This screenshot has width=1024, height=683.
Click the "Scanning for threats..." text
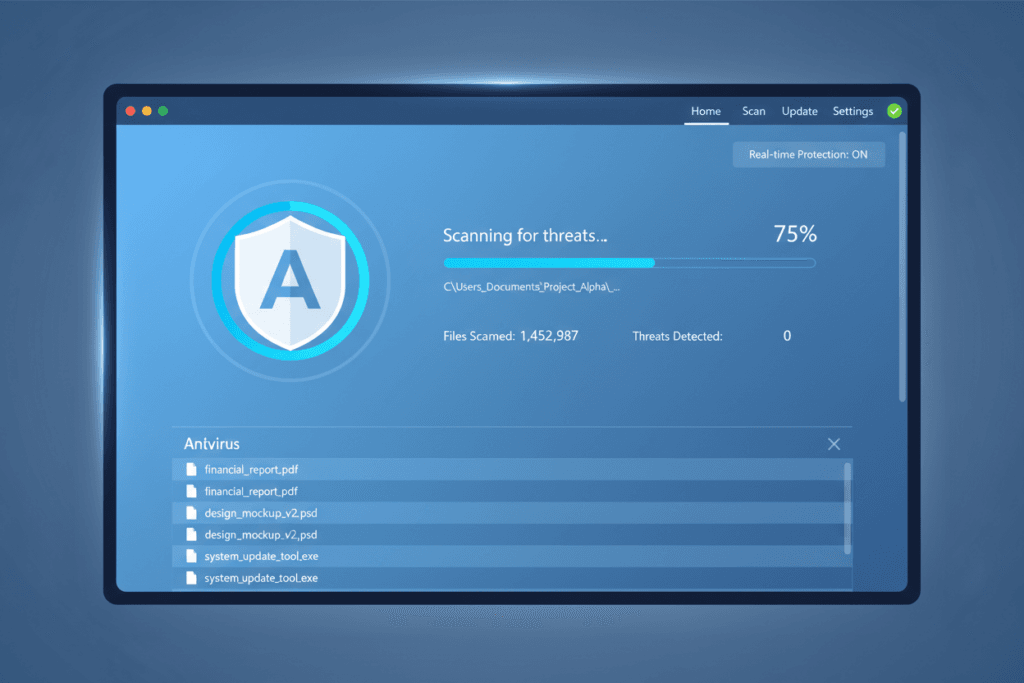(525, 235)
